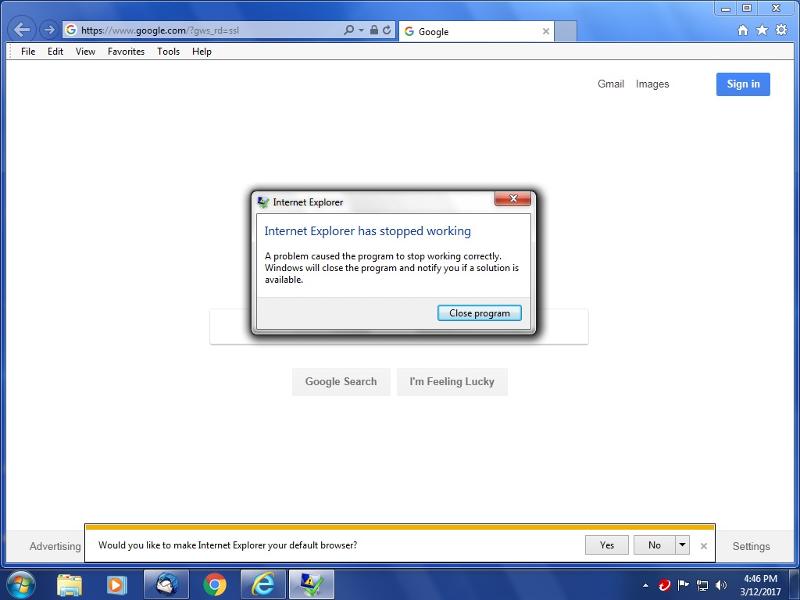The height and width of the screenshot is (600, 800).
Task: Click the Gmail link
Action: click(611, 84)
